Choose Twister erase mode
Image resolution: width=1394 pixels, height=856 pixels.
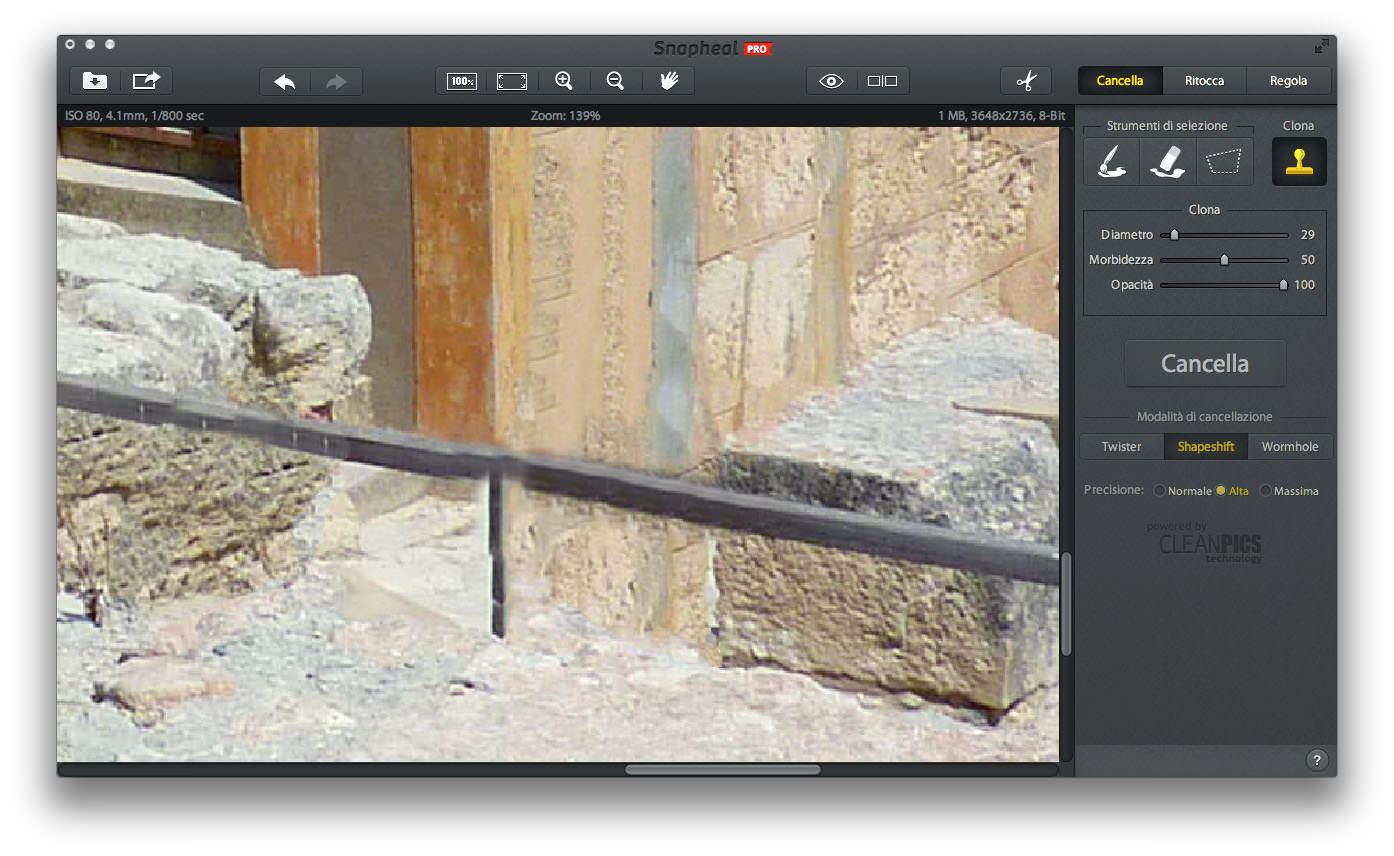(1122, 447)
